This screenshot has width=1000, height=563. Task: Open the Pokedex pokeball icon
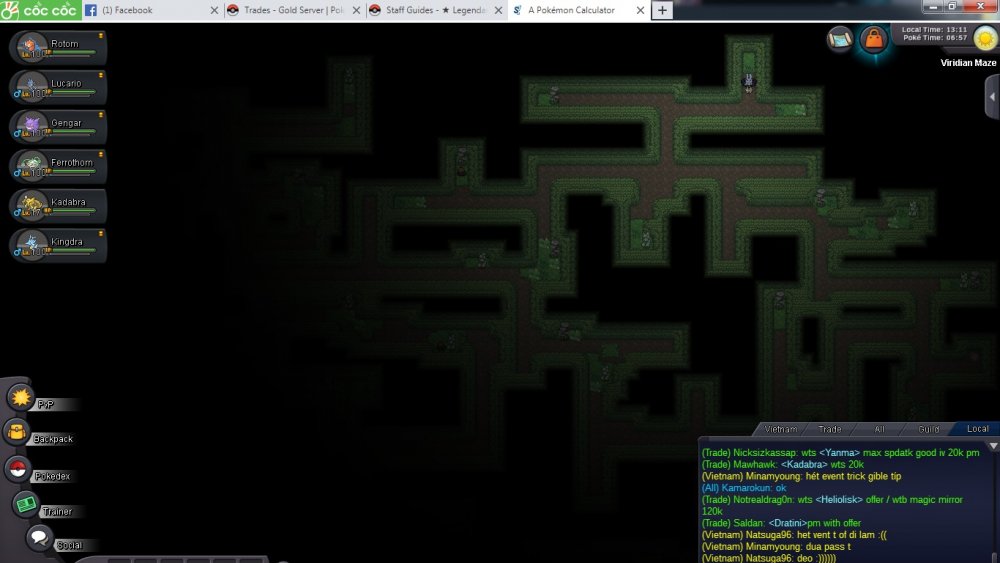tap(18, 469)
